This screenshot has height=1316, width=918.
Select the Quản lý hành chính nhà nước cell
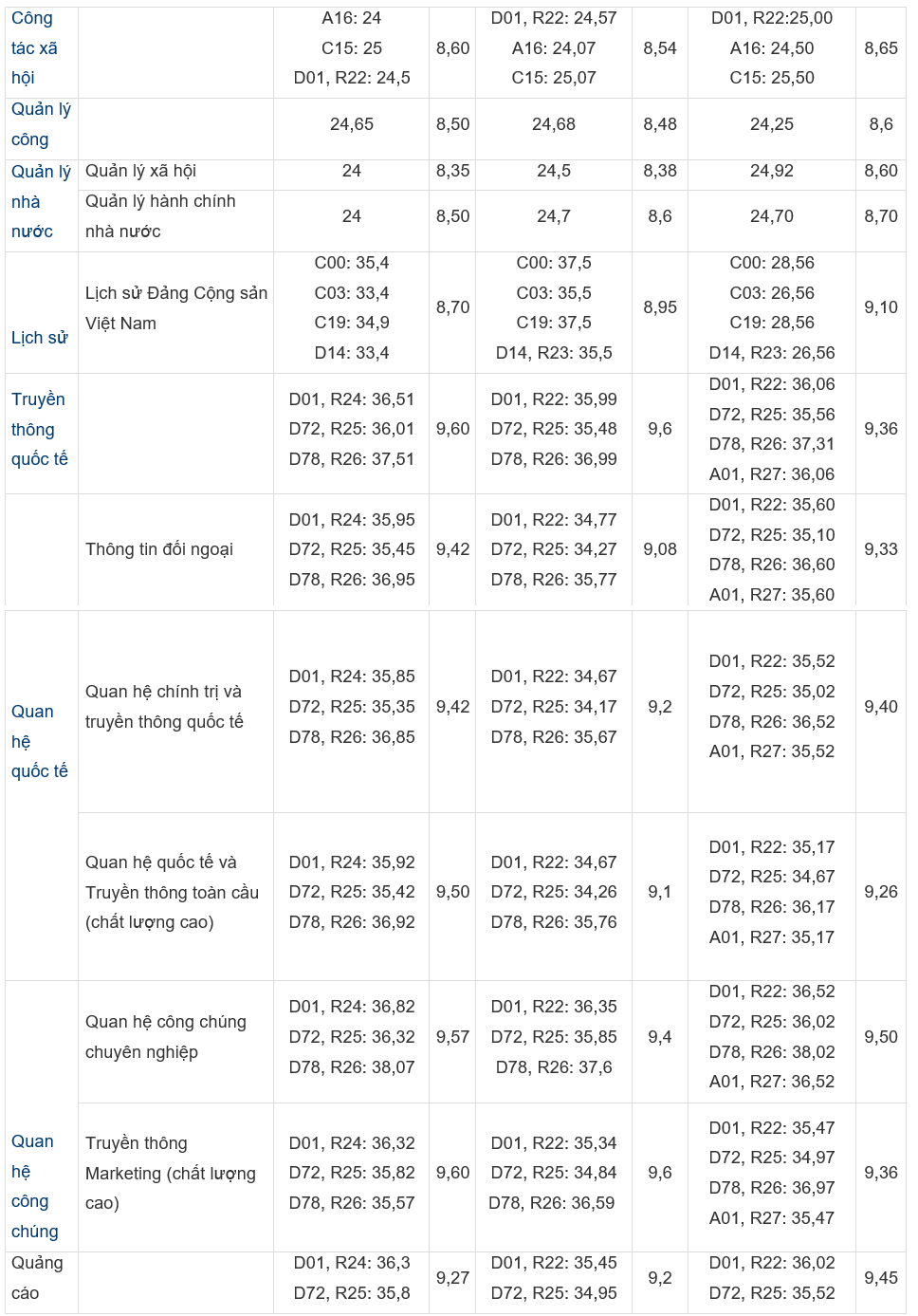(160, 216)
